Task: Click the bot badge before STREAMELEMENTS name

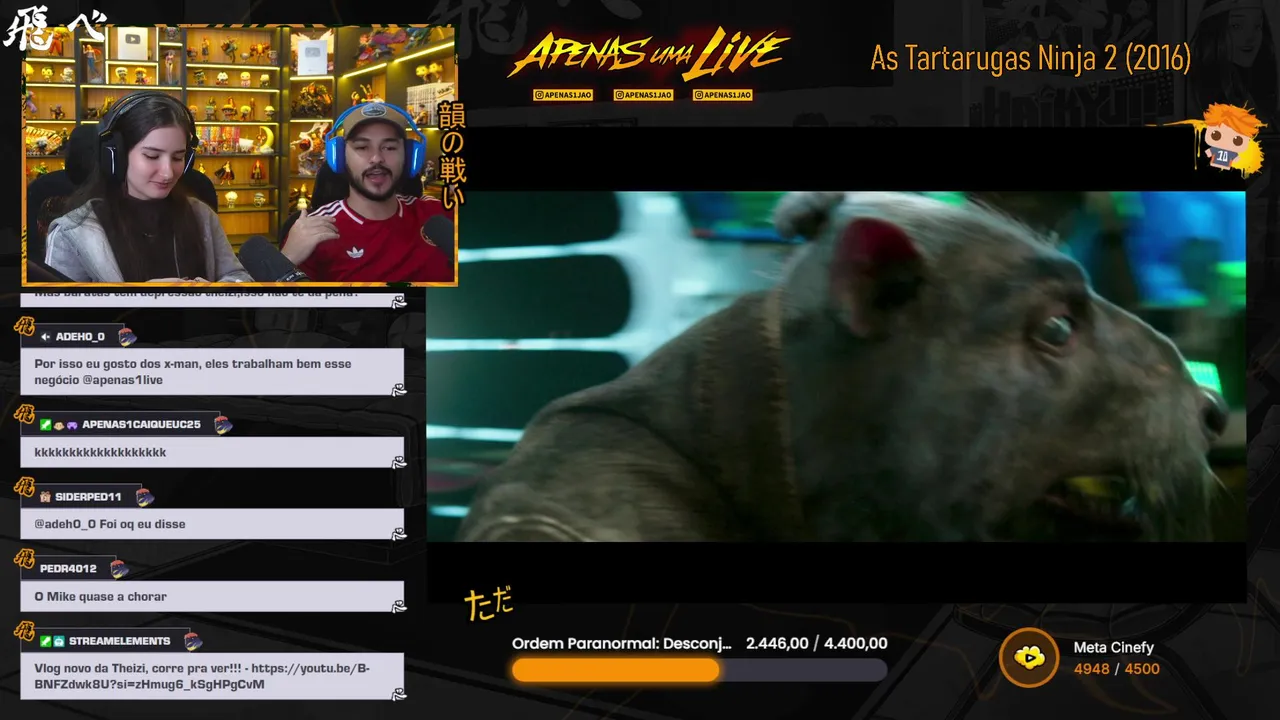Action: tap(59, 641)
